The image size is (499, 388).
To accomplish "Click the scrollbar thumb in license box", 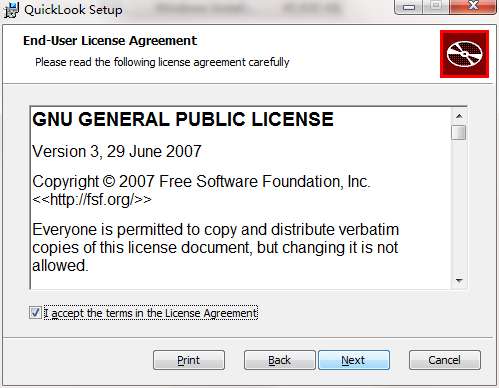I will pyautogui.click(x=459, y=132).
